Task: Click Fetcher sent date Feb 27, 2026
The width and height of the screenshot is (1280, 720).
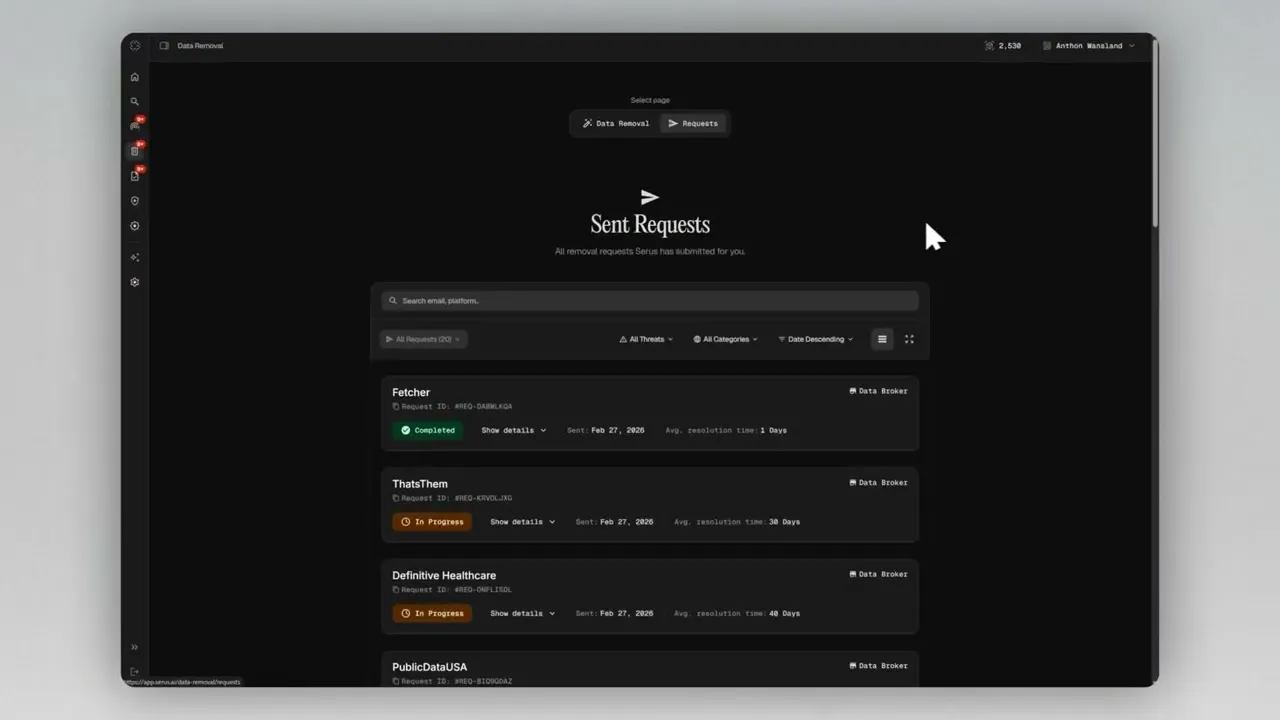Action: (x=618, y=430)
